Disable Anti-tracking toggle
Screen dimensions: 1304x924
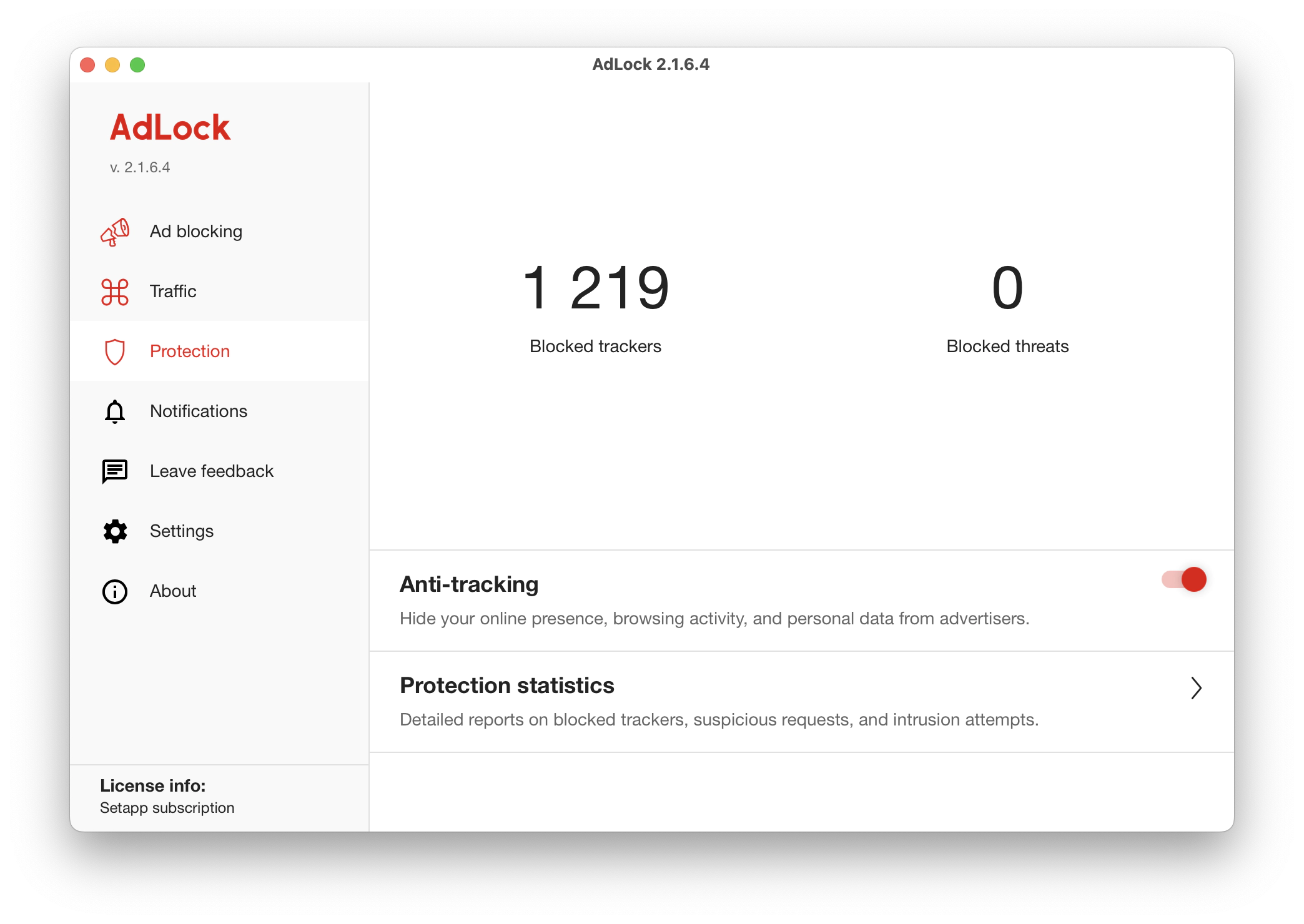(x=1183, y=581)
